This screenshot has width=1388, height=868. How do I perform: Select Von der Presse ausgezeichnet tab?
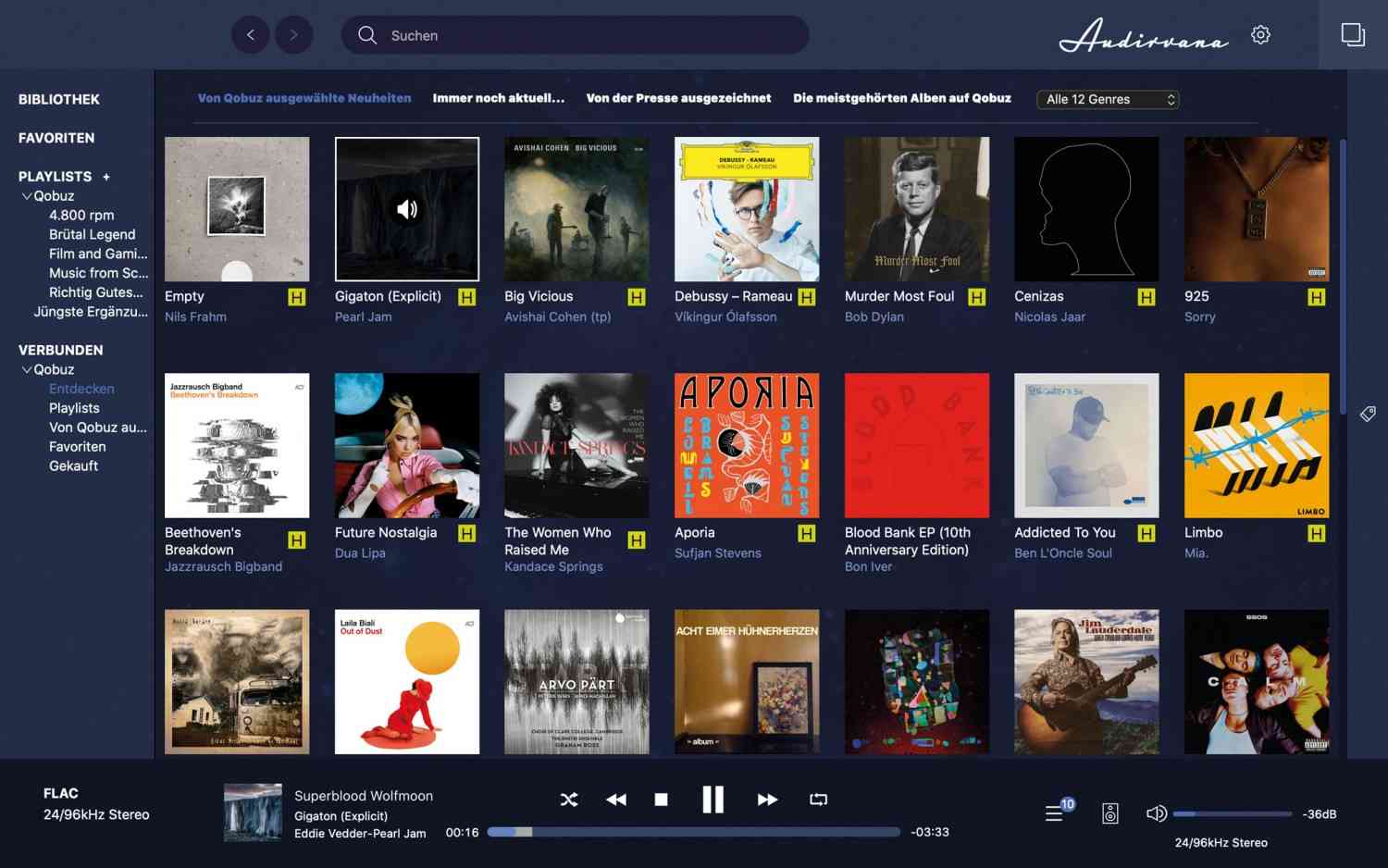pyautogui.click(x=678, y=98)
